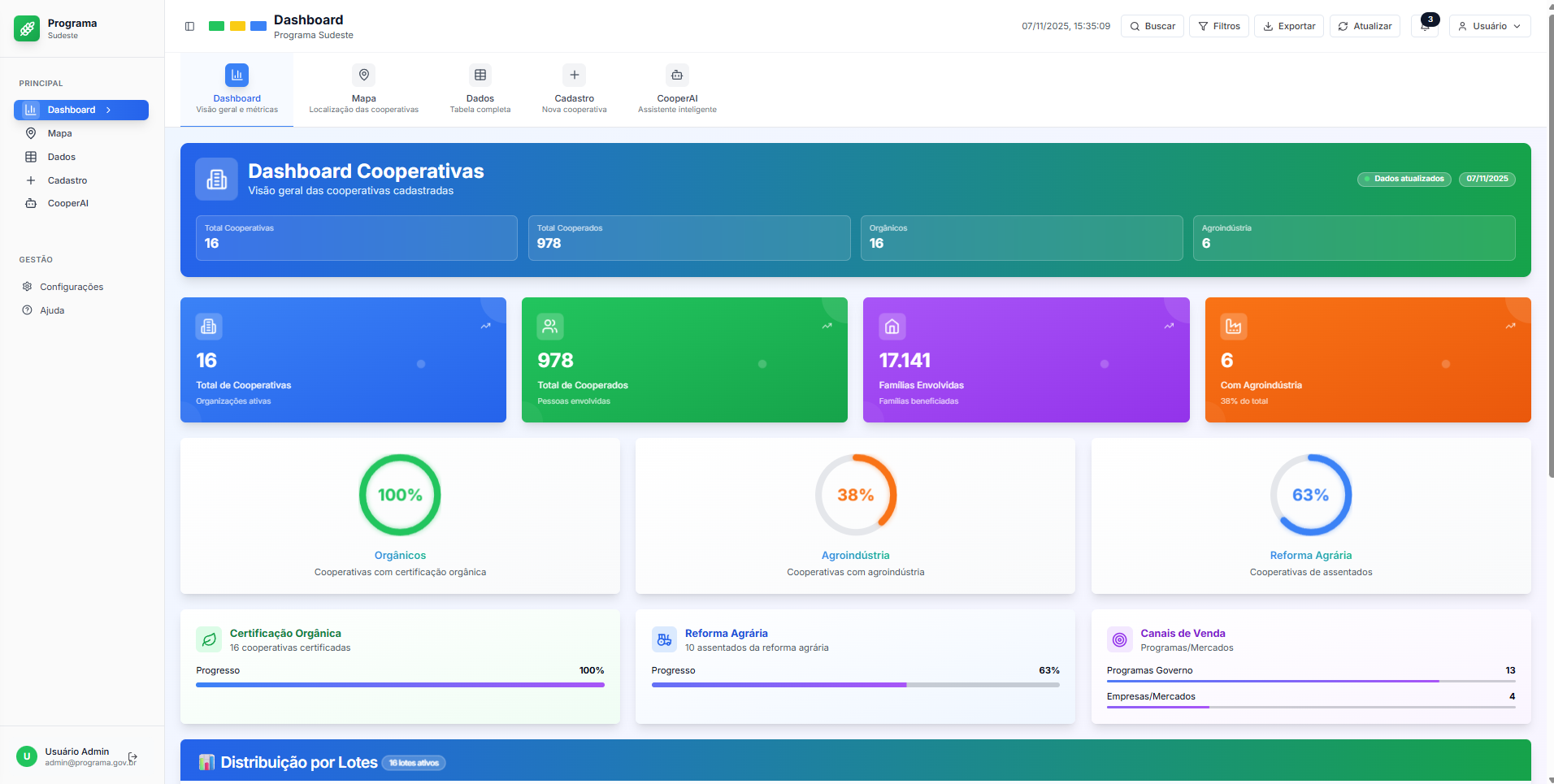The width and height of the screenshot is (1554, 784).
Task: Open the Filtros filter options
Action: [x=1218, y=26]
